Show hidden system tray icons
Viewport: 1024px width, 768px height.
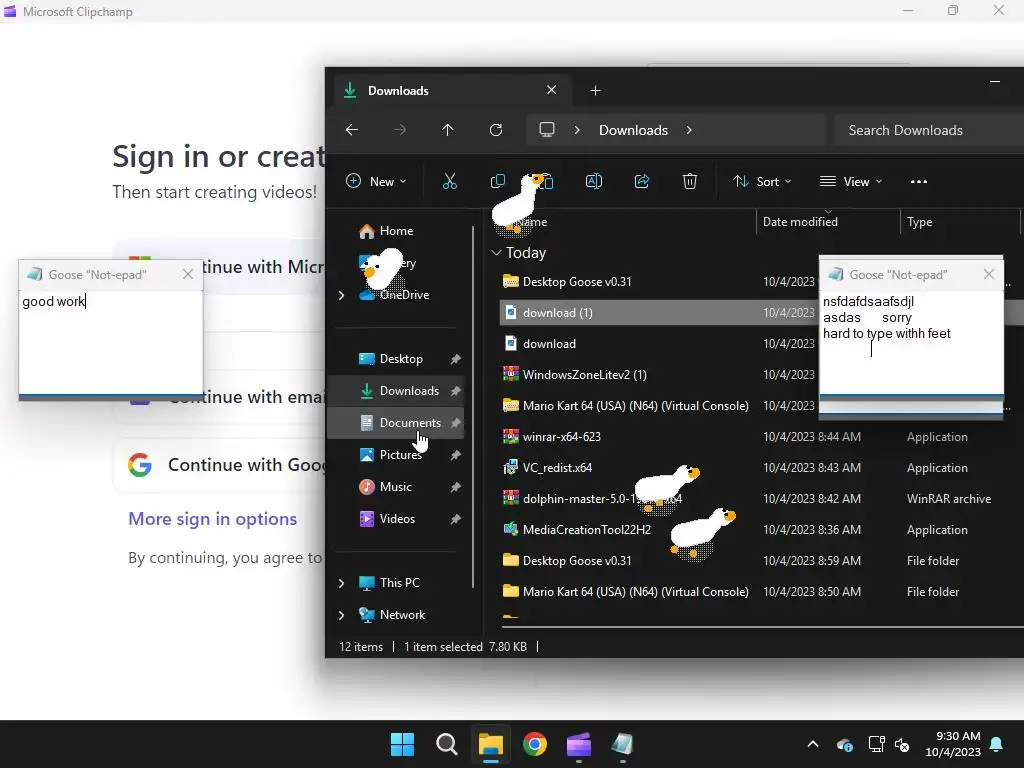coord(813,744)
